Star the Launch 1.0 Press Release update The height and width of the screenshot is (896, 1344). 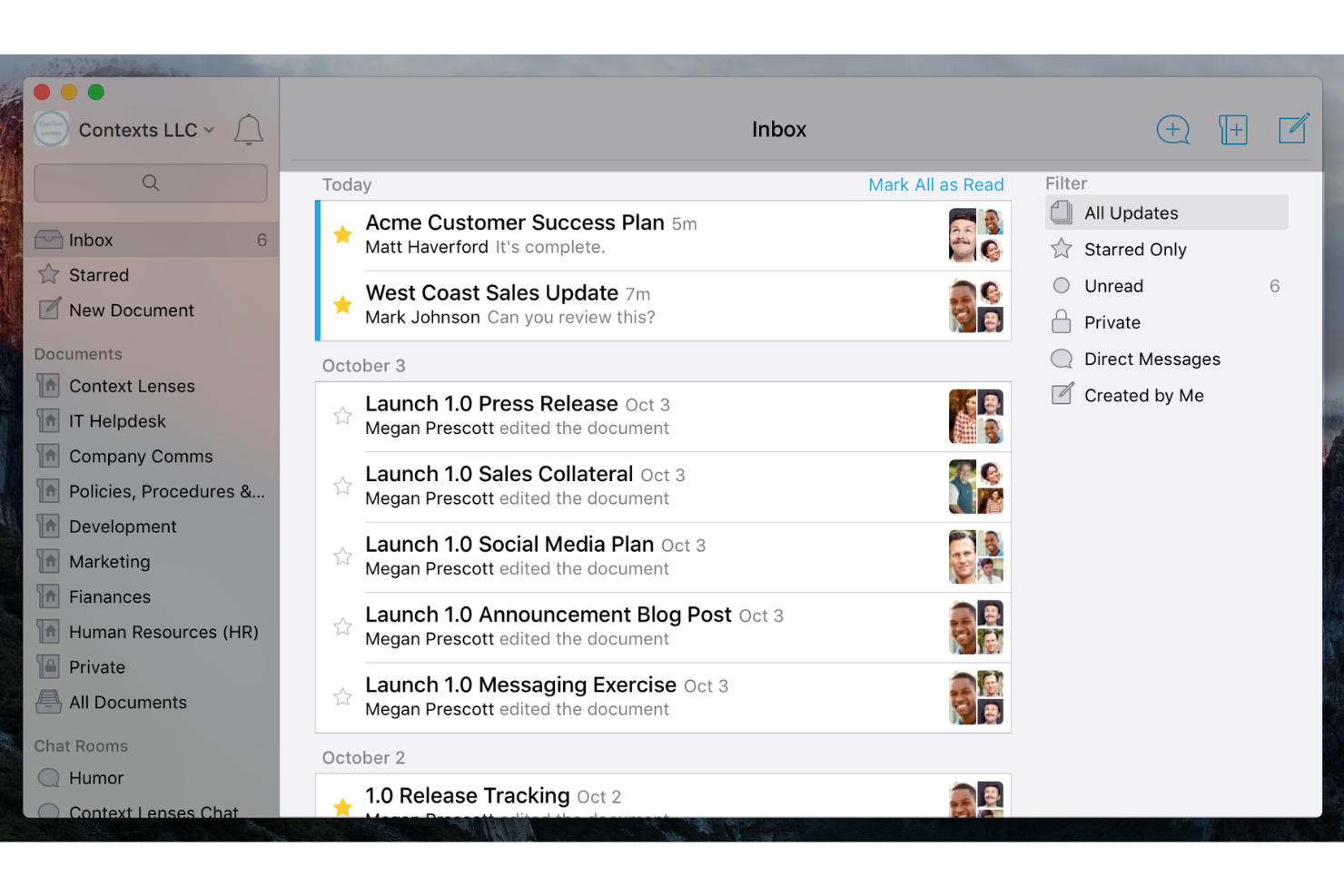[x=342, y=416]
